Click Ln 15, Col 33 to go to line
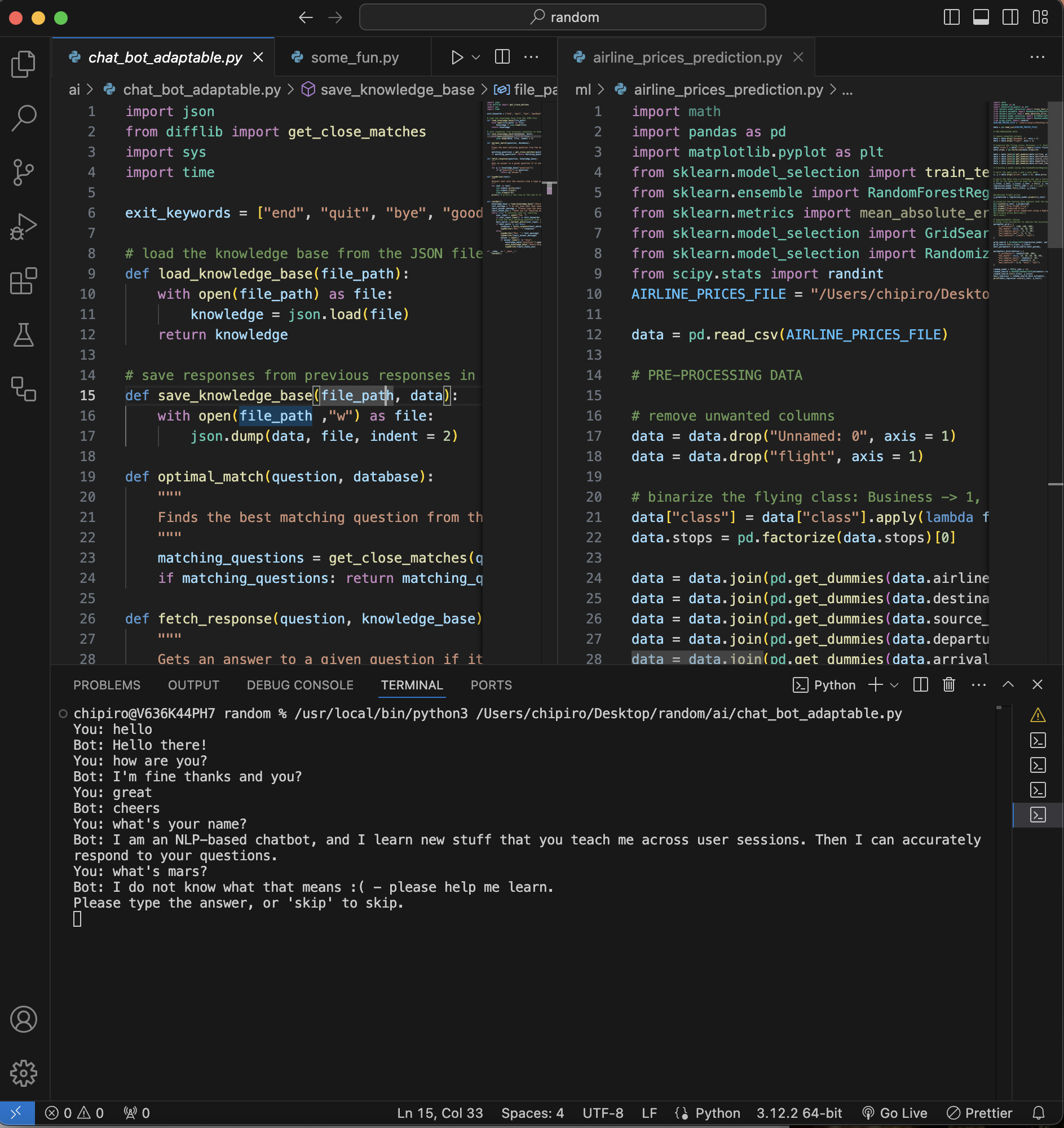This screenshot has height=1128, width=1064. [x=440, y=1113]
